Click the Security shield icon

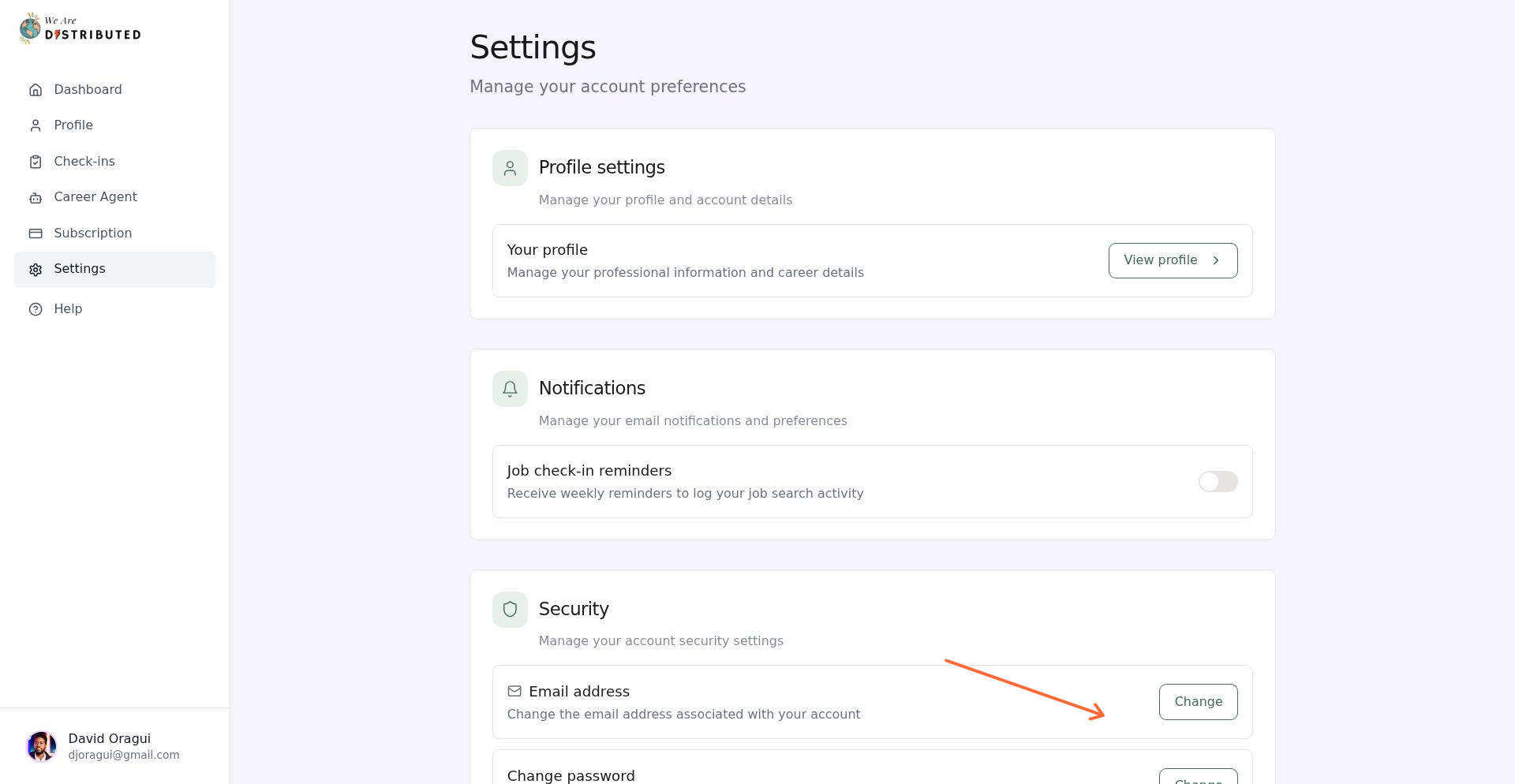coord(510,609)
